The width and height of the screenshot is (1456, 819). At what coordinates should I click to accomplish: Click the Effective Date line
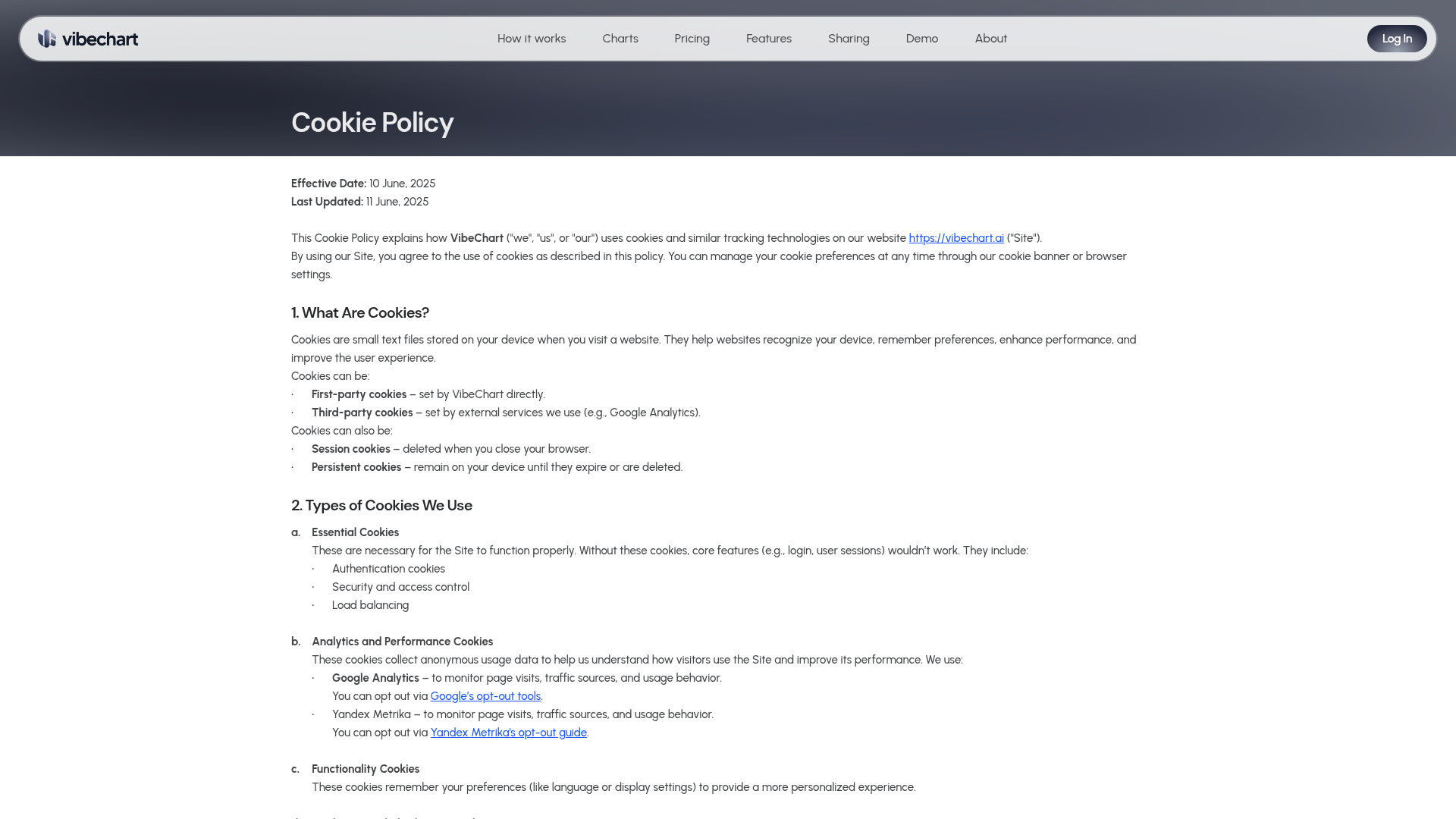363,184
